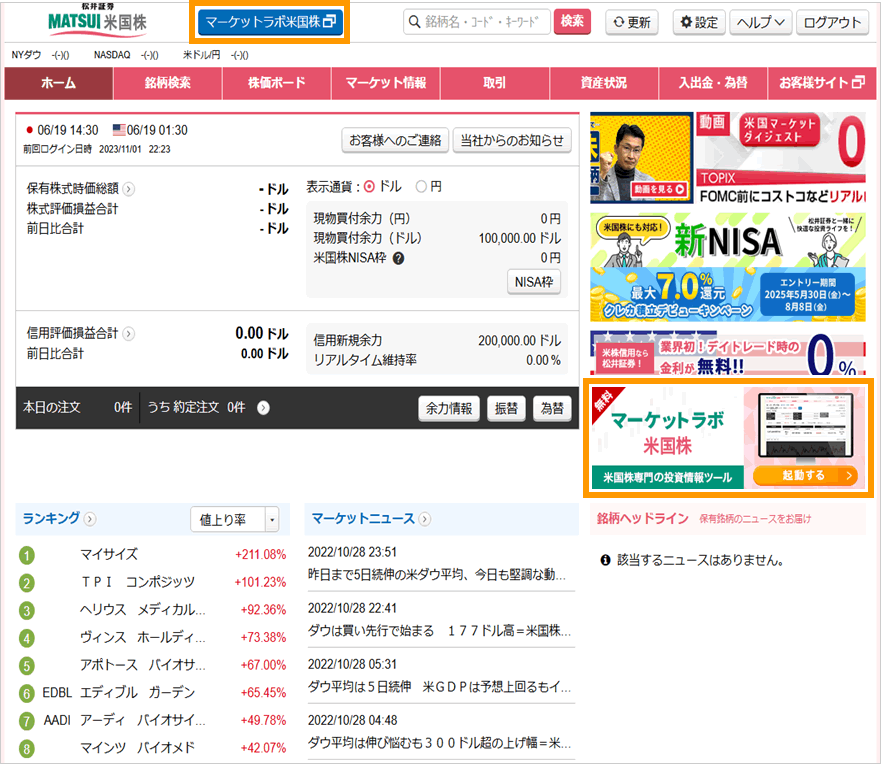Viewport: 881px width, 764px height.
Task: Click the ログアウト logout button
Action: (832, 22)
